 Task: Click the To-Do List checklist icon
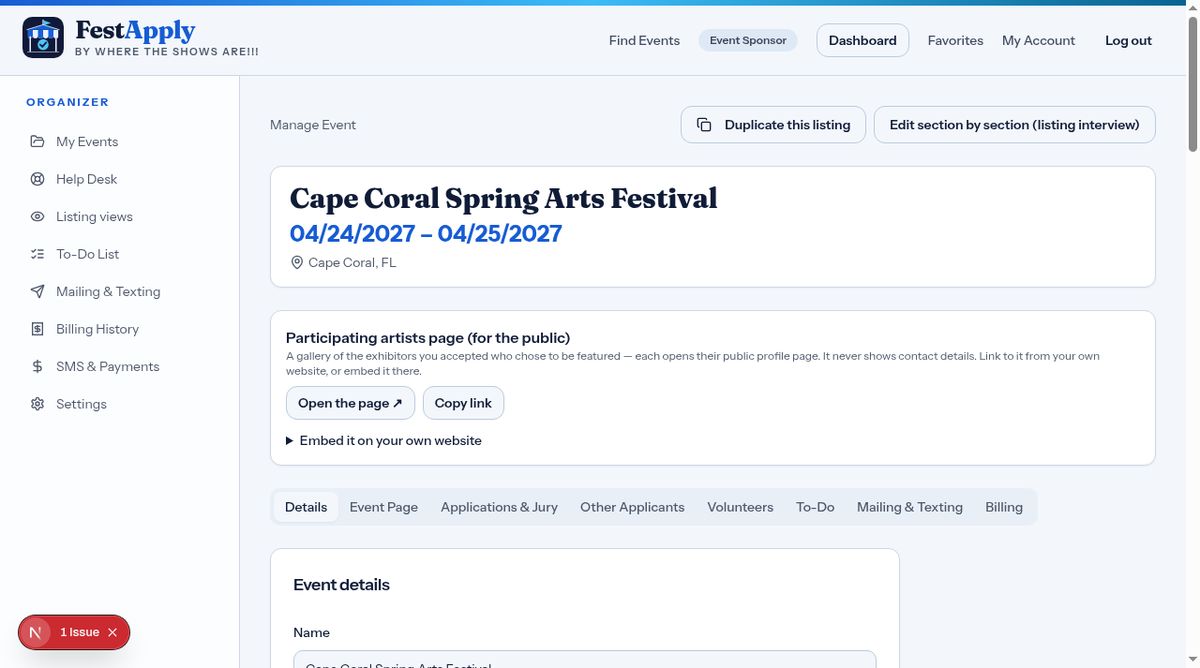pos(37,254)
